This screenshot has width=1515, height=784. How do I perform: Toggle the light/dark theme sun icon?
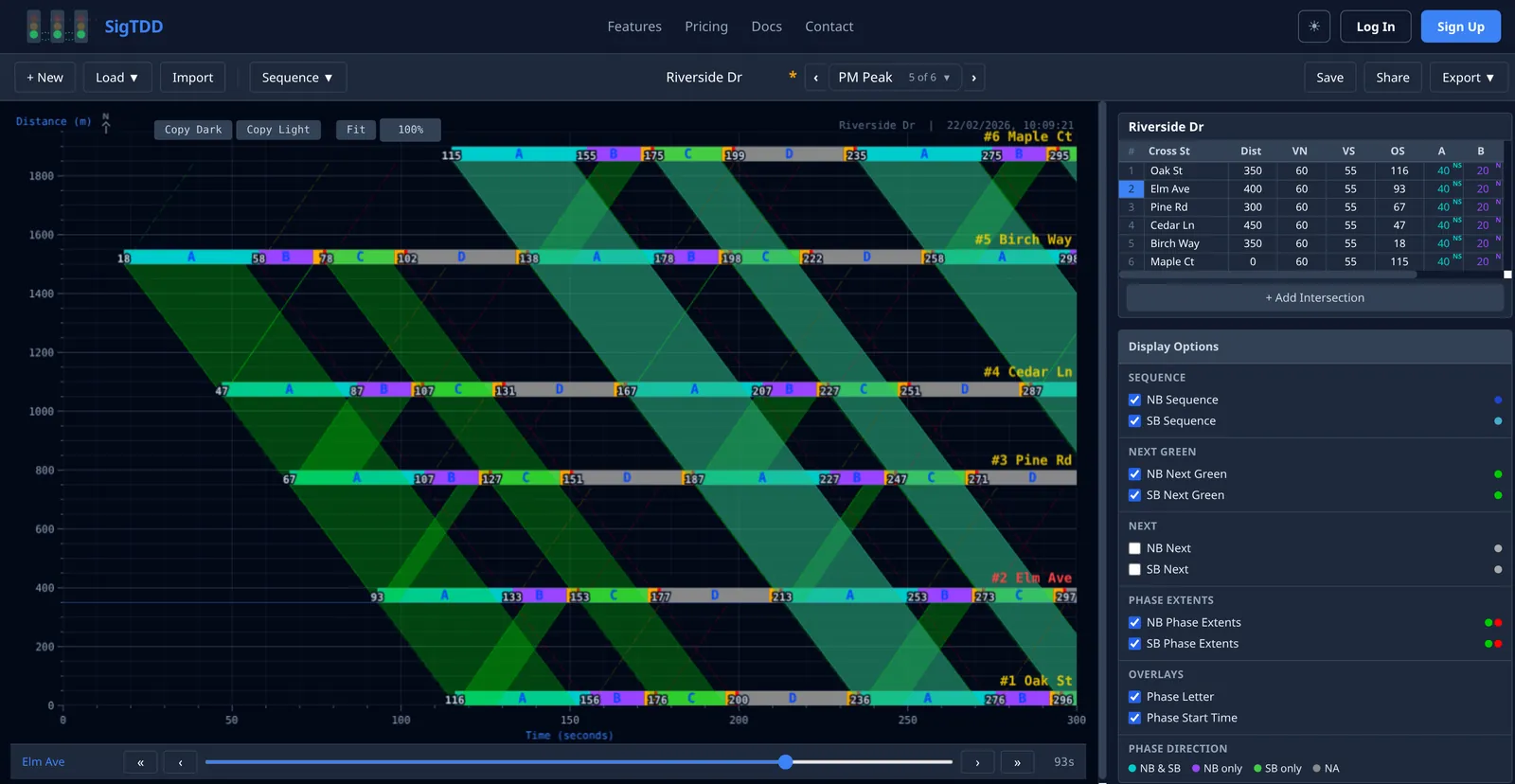point(1313,27)
